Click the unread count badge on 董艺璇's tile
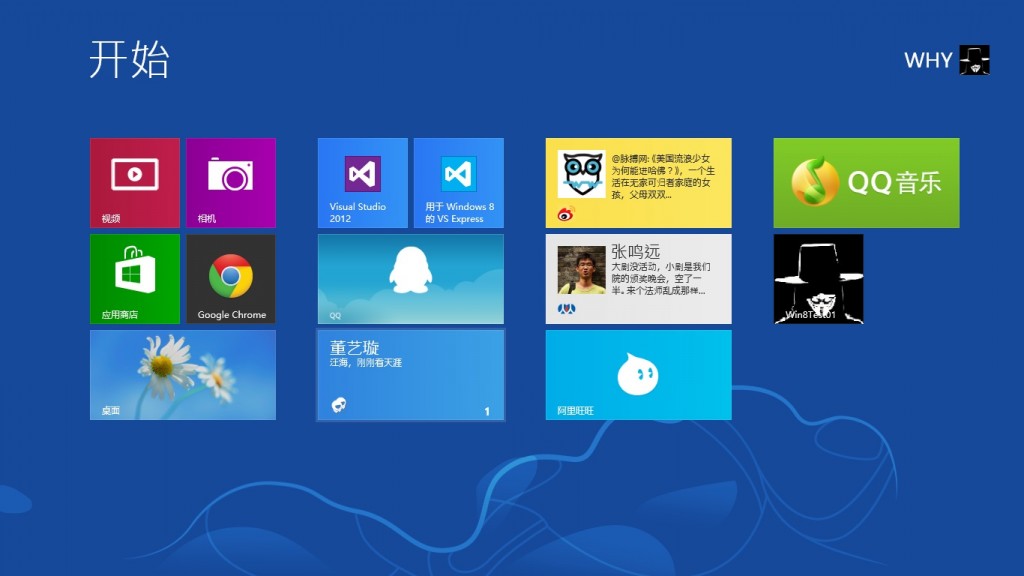 pyautogui.click(x=487, y=408)
